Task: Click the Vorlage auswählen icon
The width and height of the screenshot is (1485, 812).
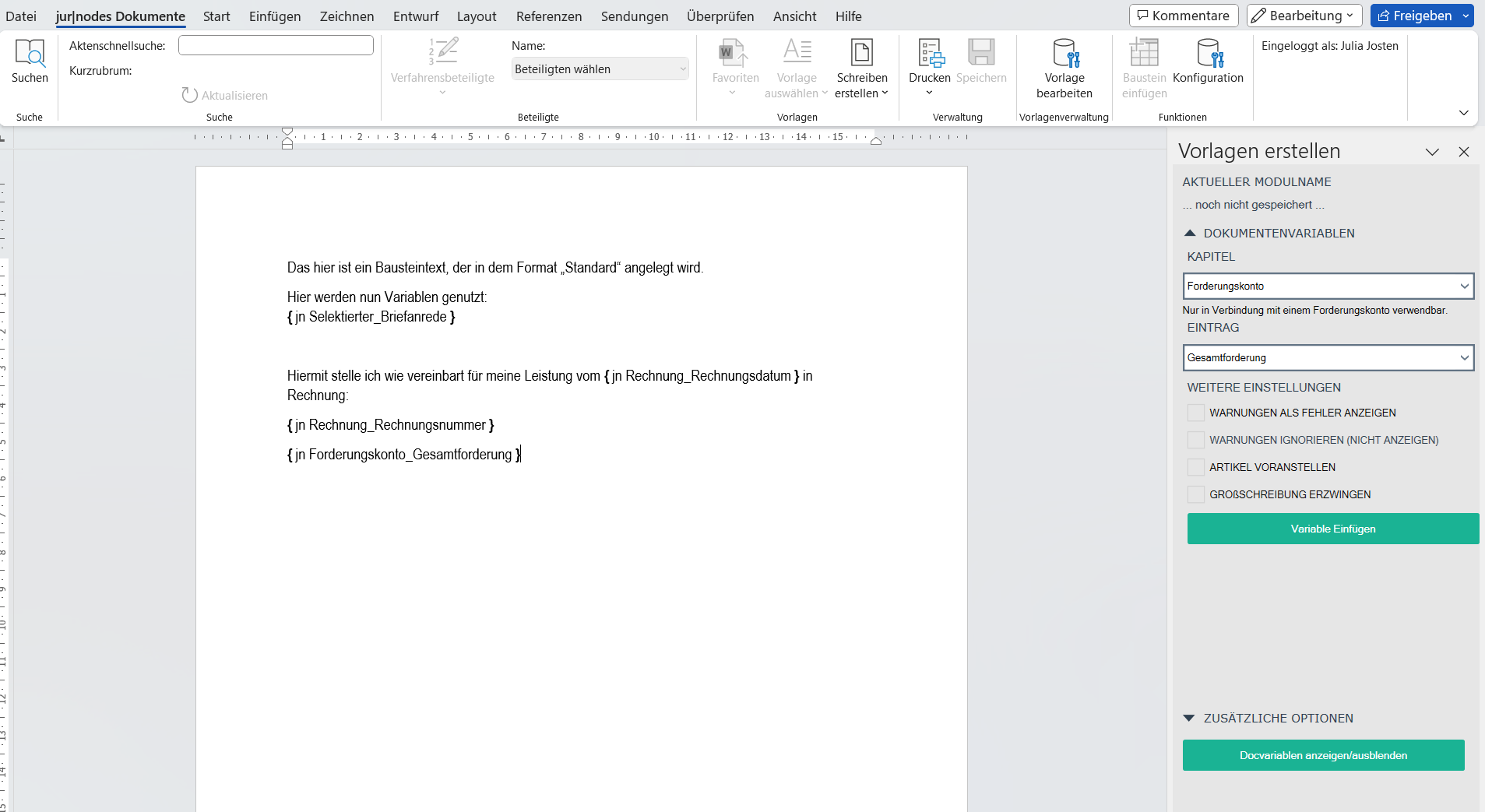Action: 797,54
